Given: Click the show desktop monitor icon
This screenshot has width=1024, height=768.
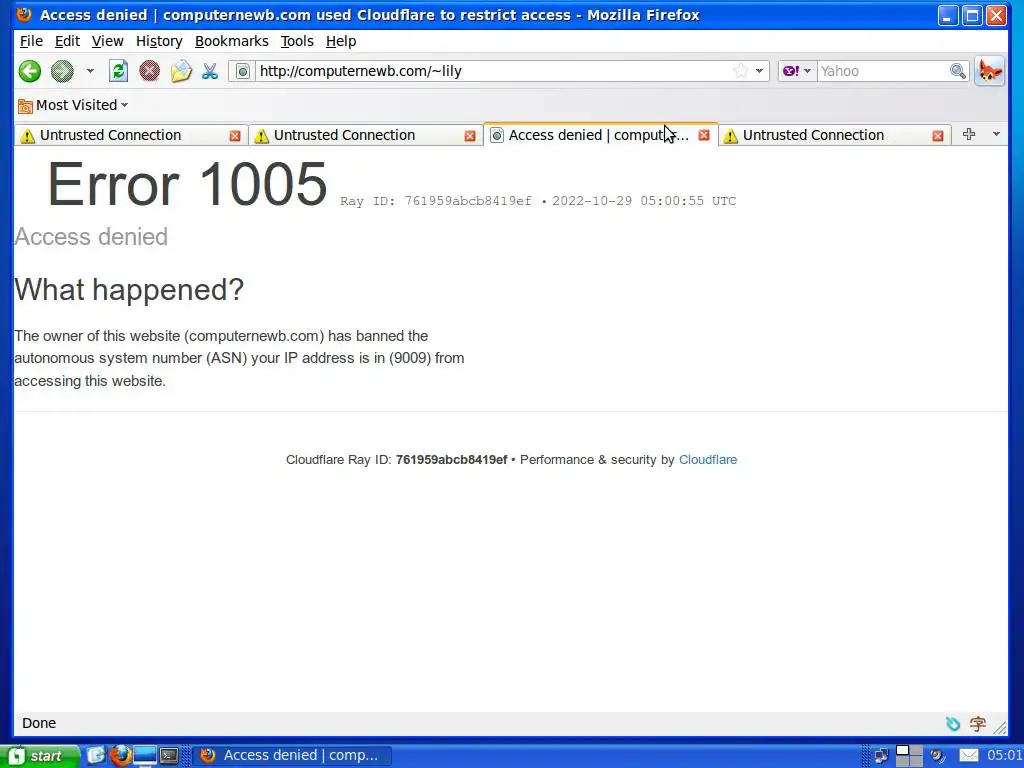Looking at the screenshot, I should click(x=145, y=756).
